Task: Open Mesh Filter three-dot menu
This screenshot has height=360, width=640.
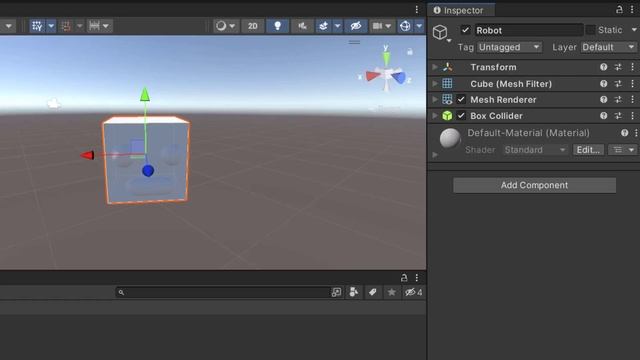Action: click(633, 84)
